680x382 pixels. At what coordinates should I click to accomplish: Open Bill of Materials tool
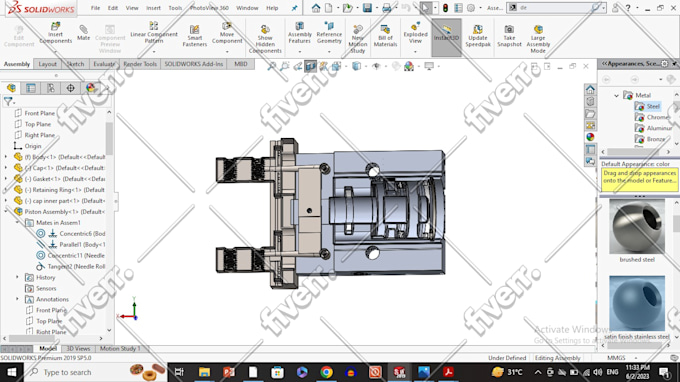[x=385, y=36]
